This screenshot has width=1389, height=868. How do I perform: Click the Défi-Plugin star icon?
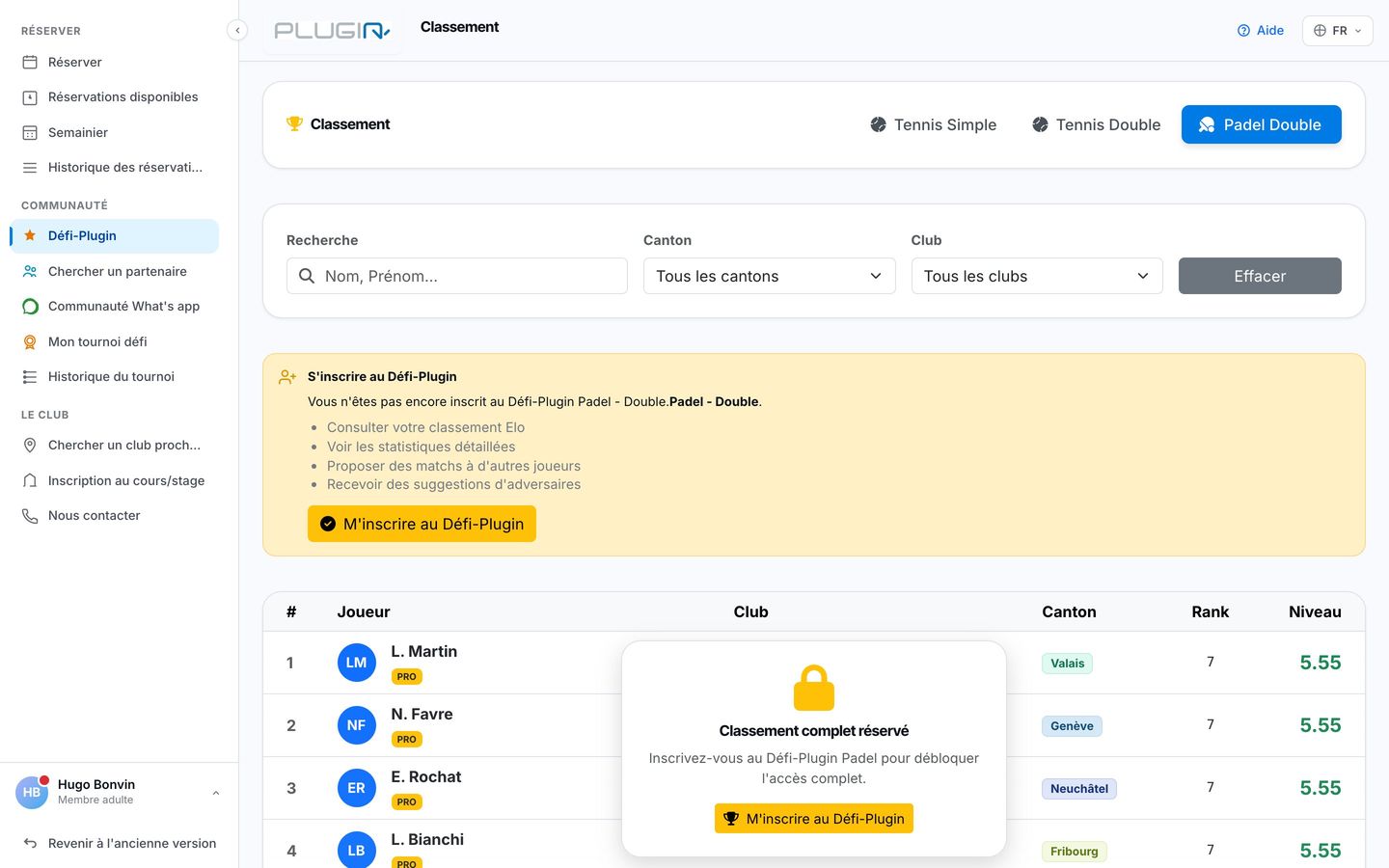(x=30, y=235)
